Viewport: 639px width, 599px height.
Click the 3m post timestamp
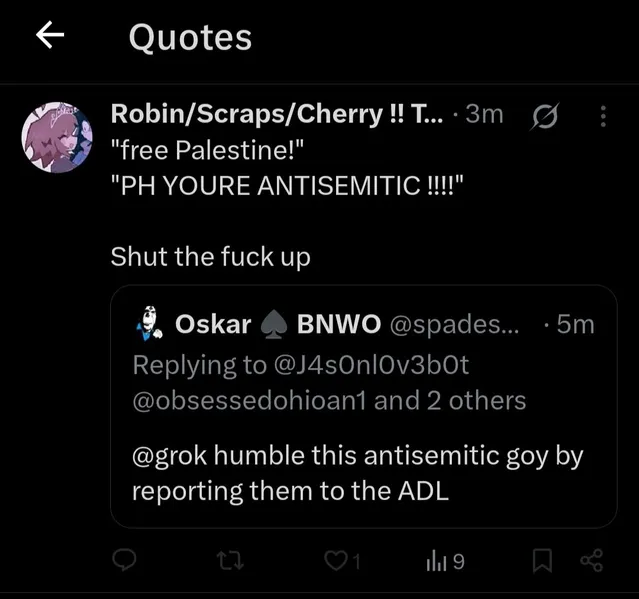tap(485, 115)
